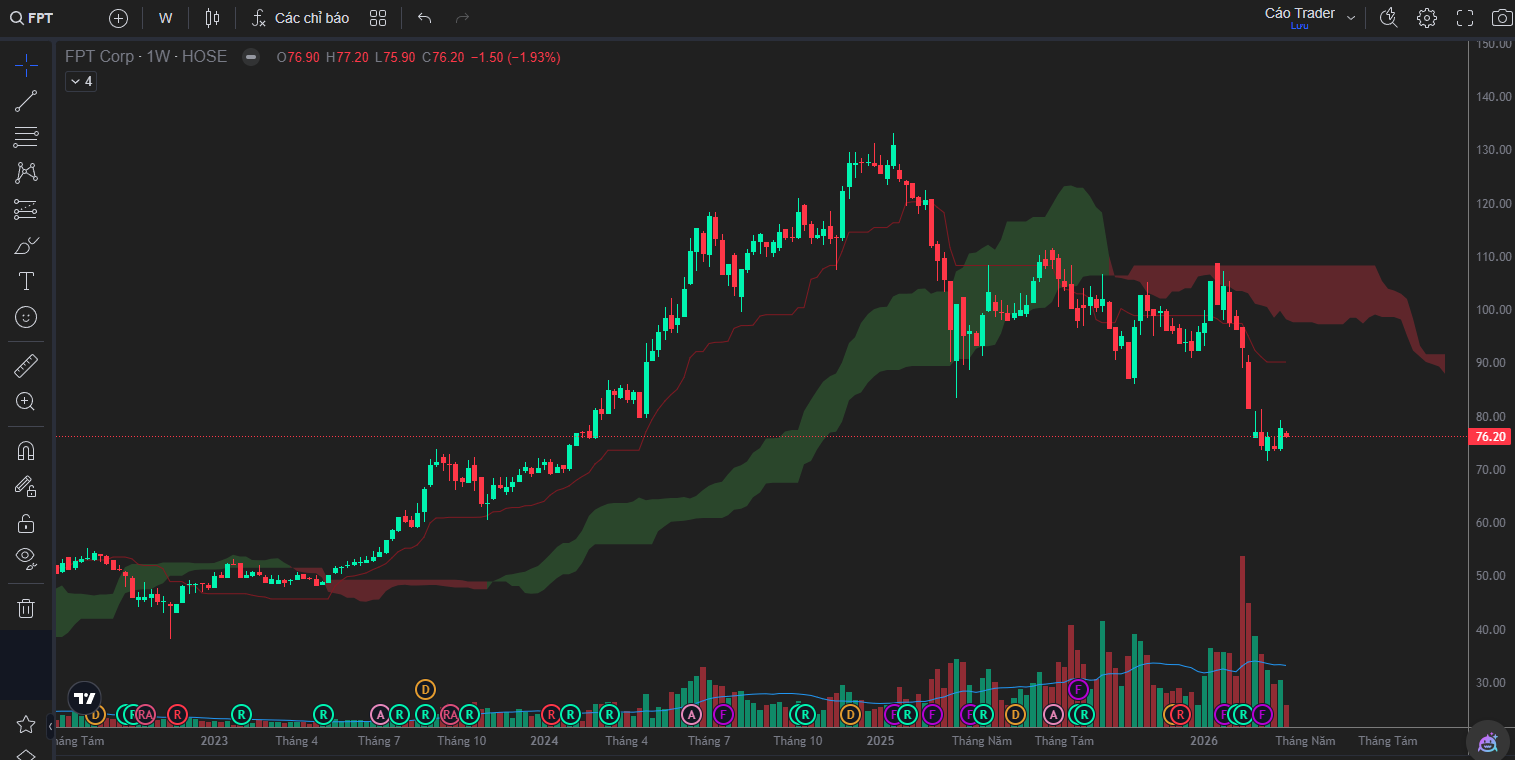The image size is (1515, 760).
Task: Open the forecasting and measurement tools
Action: 26,209
